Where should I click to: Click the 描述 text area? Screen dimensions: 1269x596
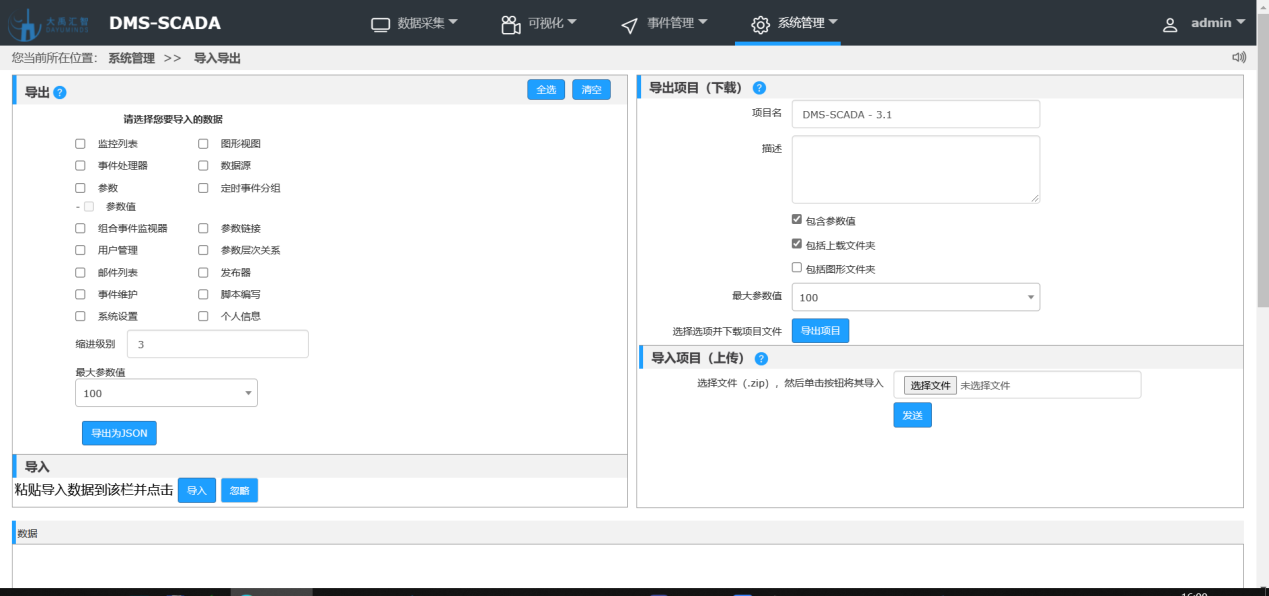click(915, 170)
